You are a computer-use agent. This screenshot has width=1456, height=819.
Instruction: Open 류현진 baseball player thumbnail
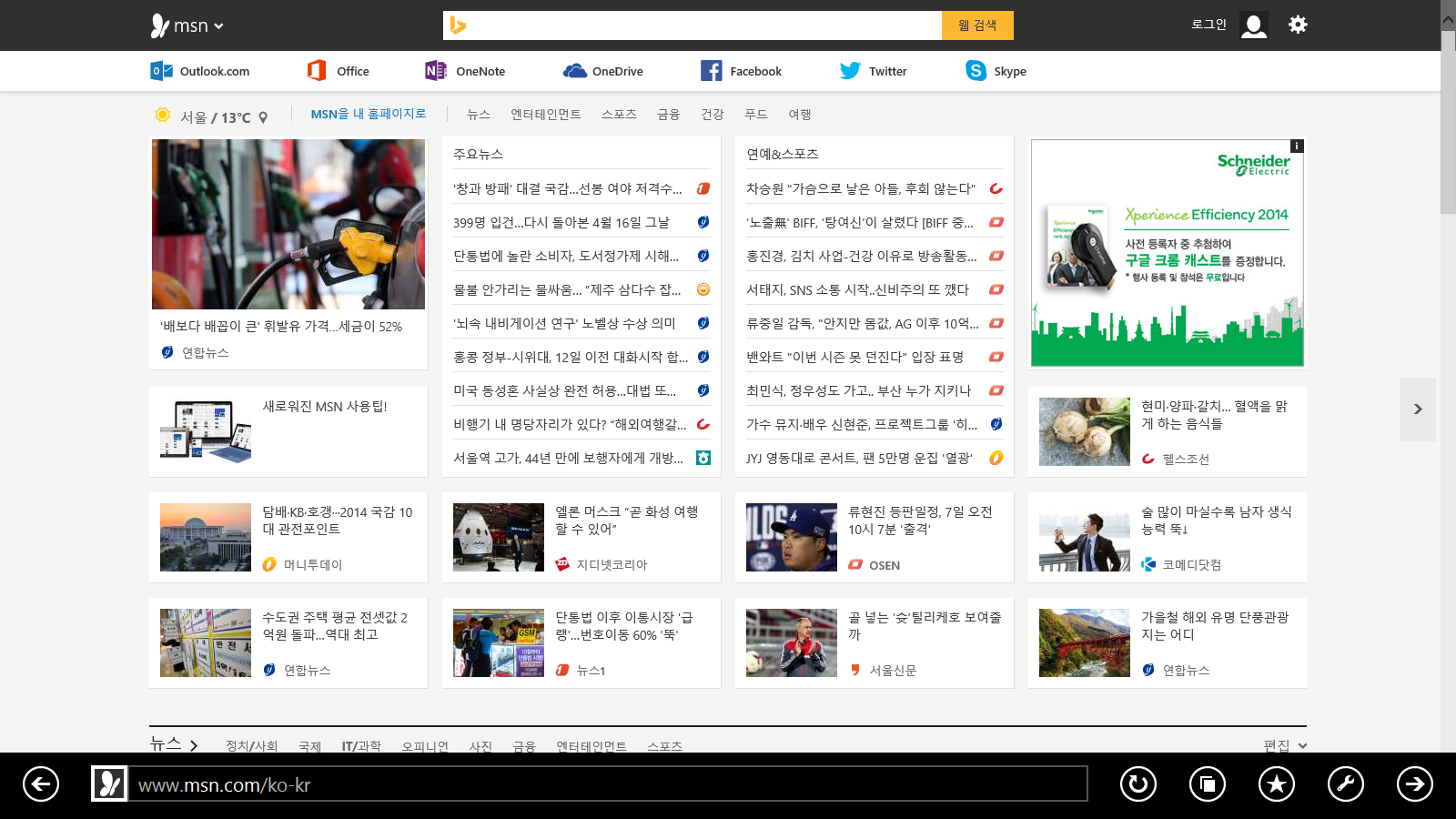[792, 537]
